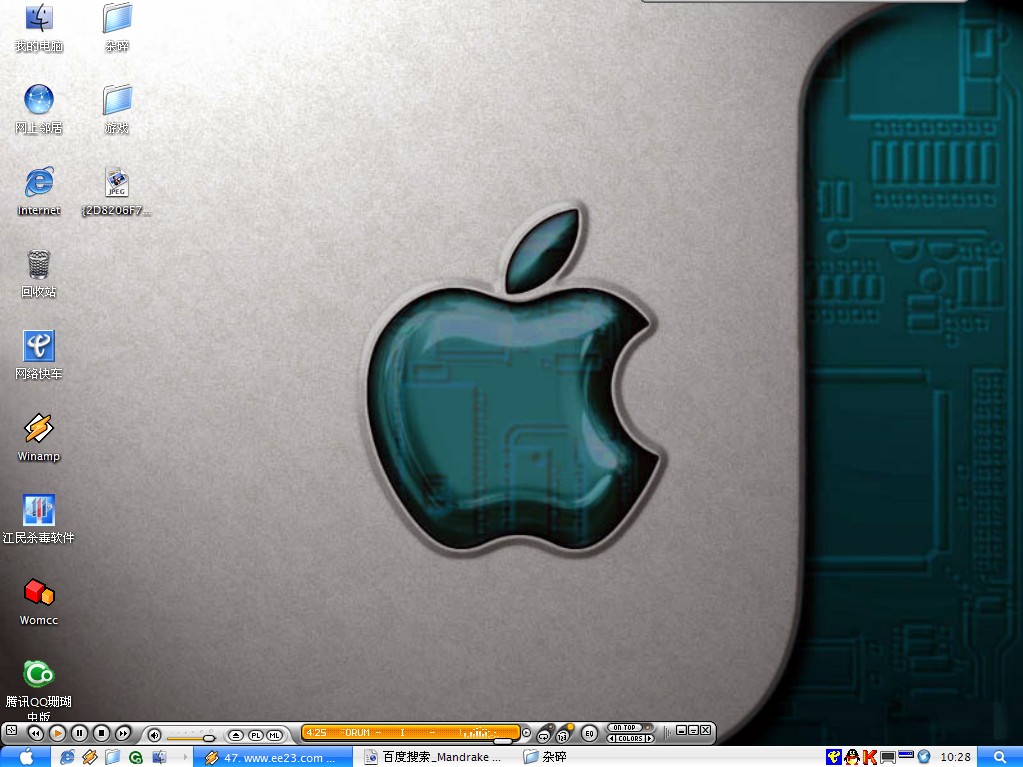Viewport: 1023px width, 767px height.
Task: Skip to next track in Winamp
Action: pyautogui.click(x=123, y=733)
